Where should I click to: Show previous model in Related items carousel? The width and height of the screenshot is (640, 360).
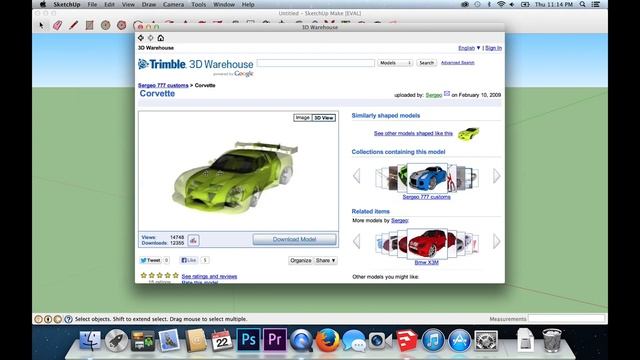(x=357, y=242)
